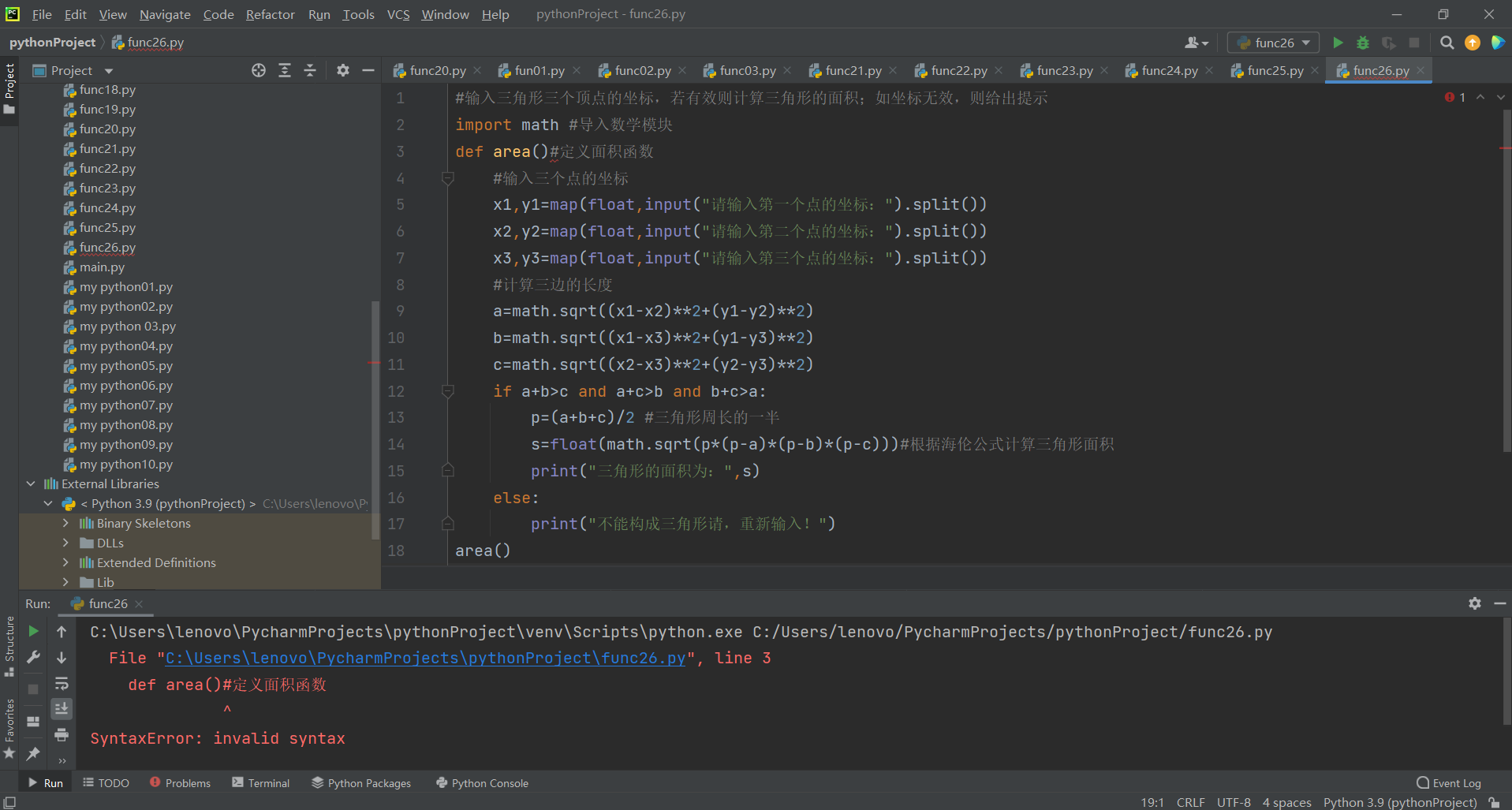Screen dimensions: 1512x810
Task: Open the func26.py link in traceback
Action: [x=425, y=658]
